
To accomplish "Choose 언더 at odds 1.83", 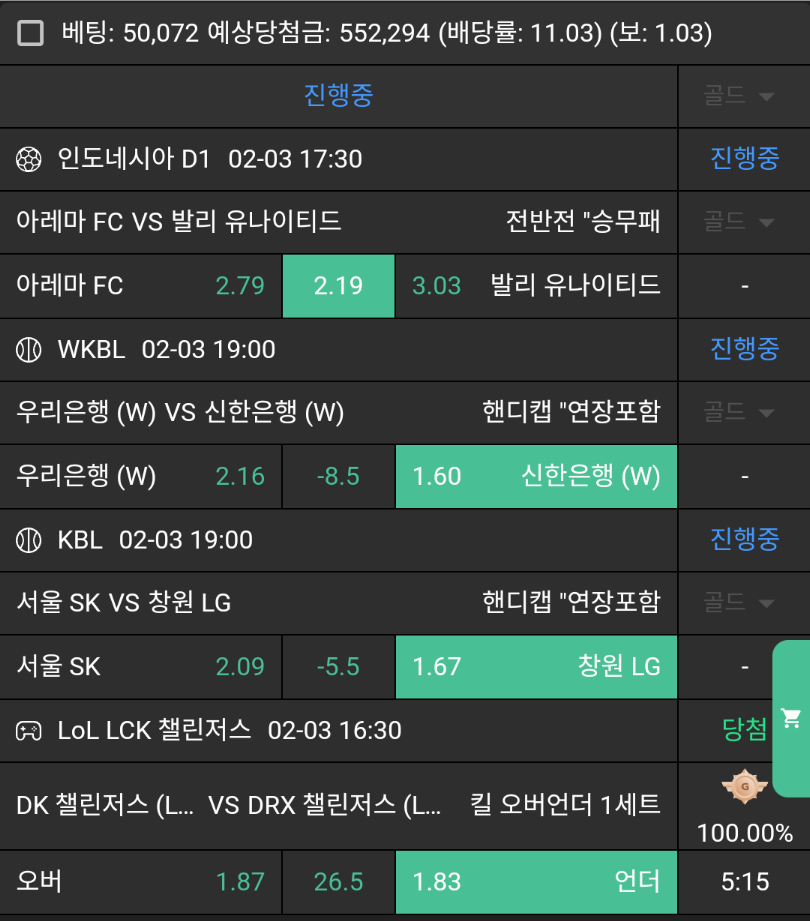I will click(536, 881).
